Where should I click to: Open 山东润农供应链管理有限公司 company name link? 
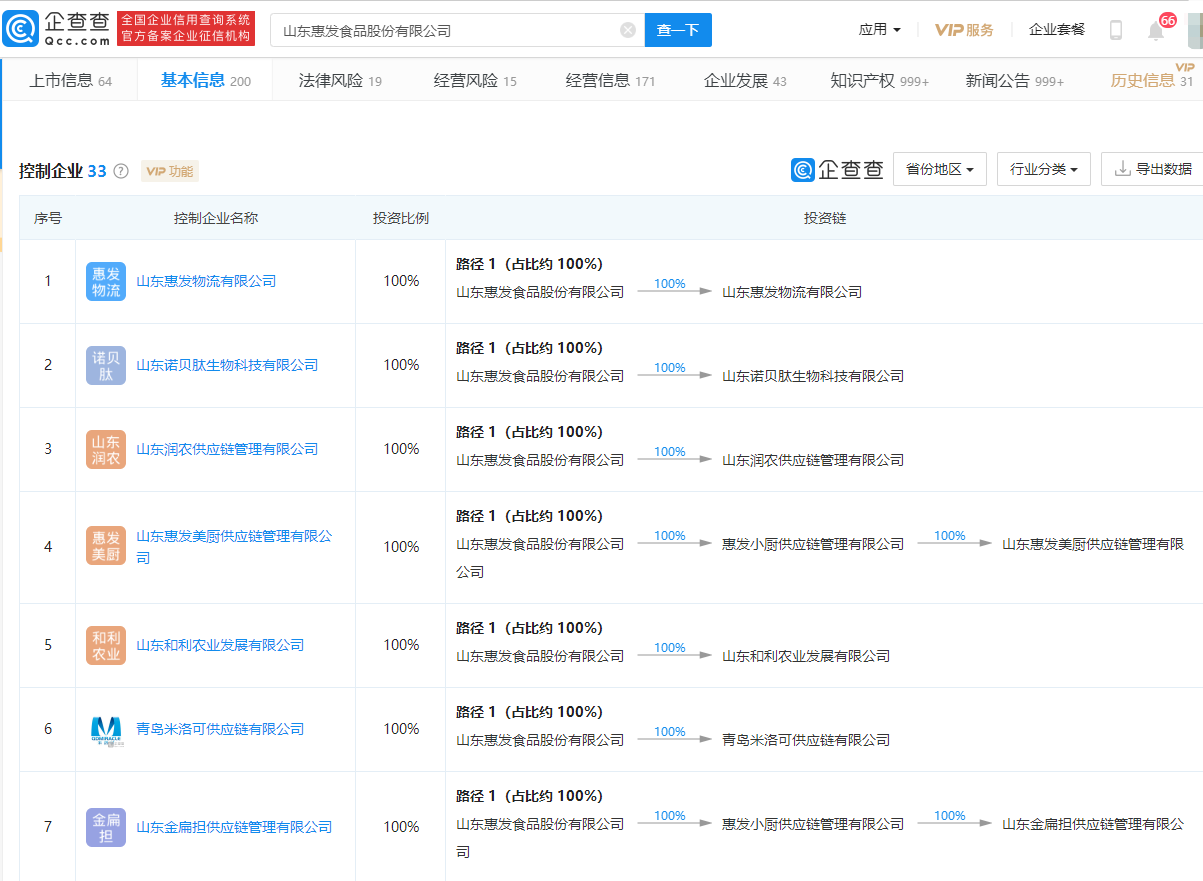click(x=227, y=449)
